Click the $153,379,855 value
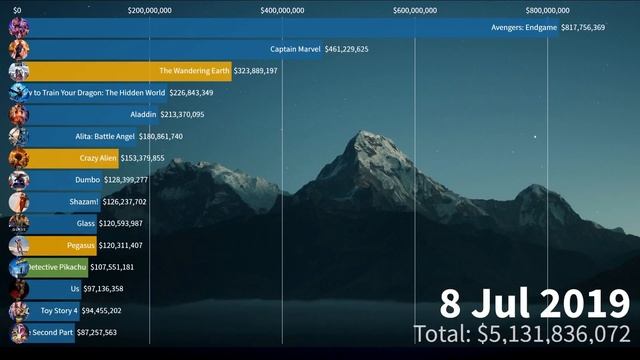640x360 pixels. tap(142, 158)
